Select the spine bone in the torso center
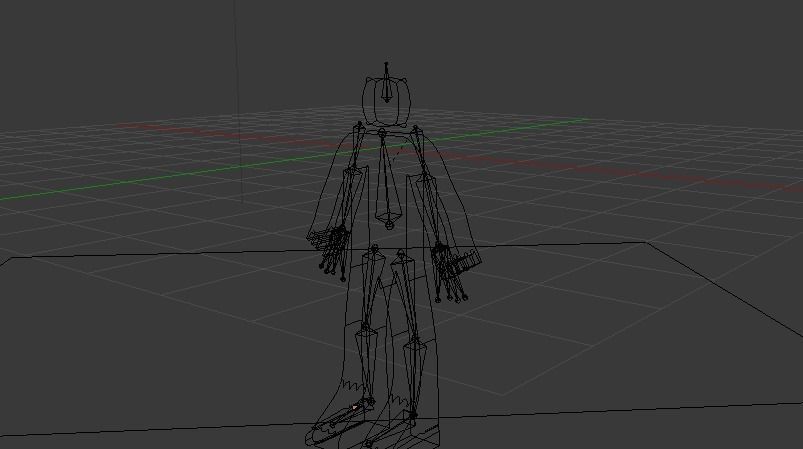Image resolution: width=803 pixels, height=449 pixels. coord(387,179)
